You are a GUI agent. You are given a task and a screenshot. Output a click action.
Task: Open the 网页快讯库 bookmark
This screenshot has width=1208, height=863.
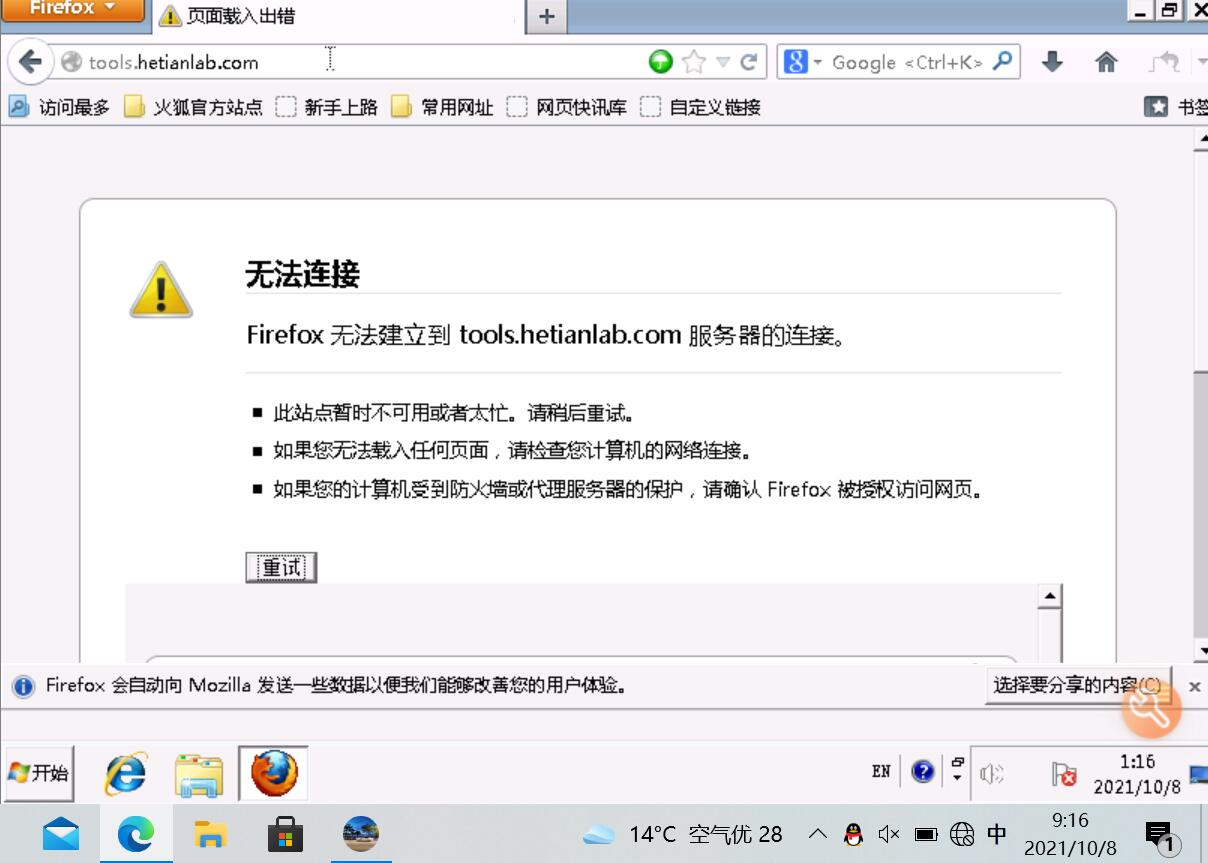point(567,107)
